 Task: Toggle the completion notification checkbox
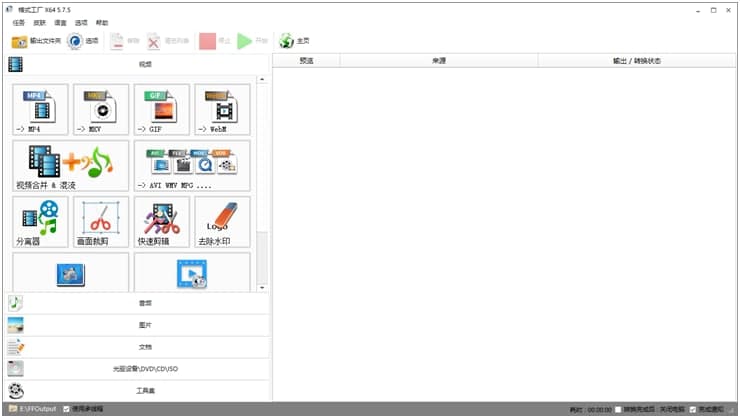pyautogui.click(x=693, y=410)
